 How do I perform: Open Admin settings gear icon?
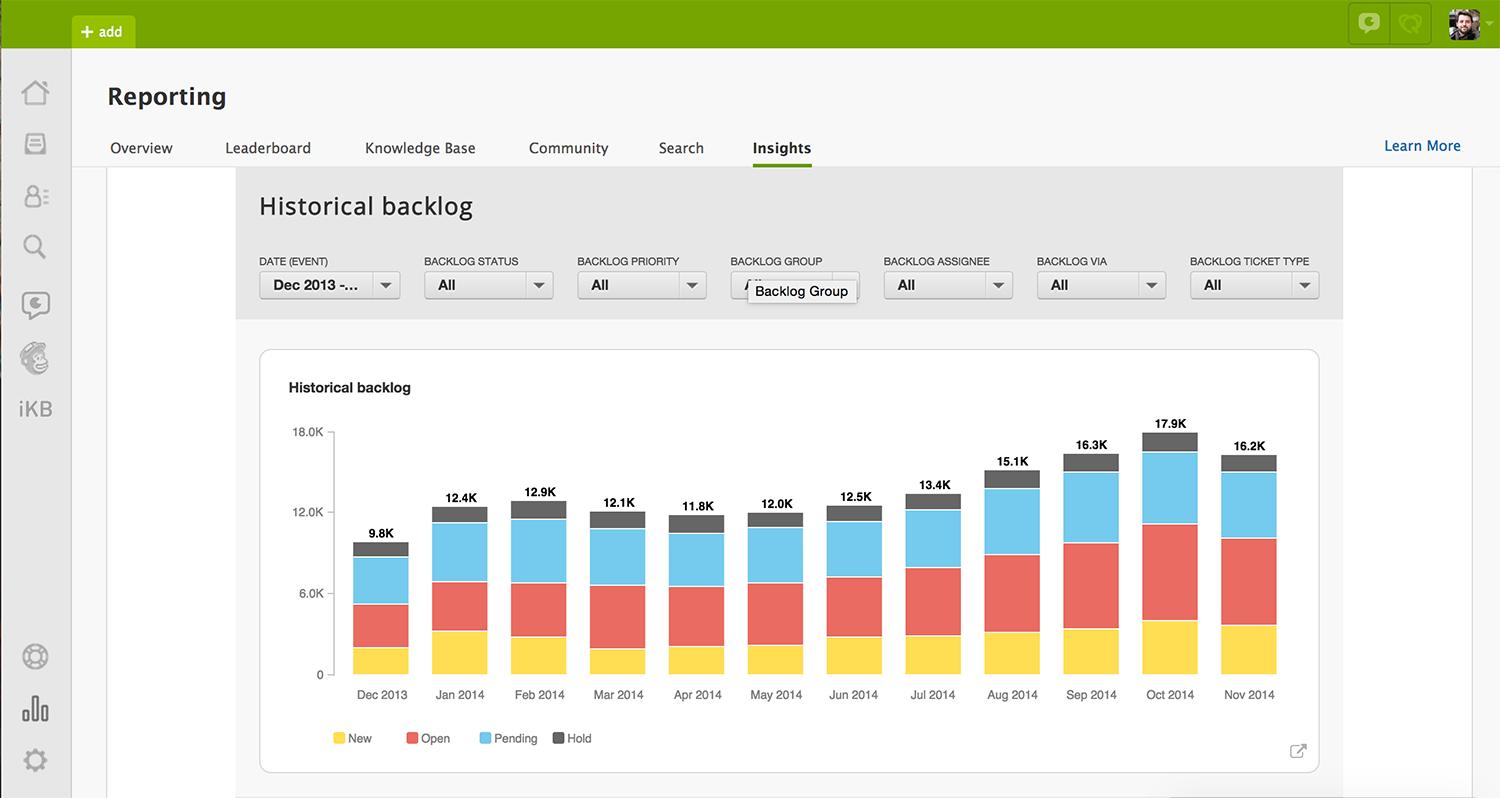pyautogui.click(x=35, y=761)
